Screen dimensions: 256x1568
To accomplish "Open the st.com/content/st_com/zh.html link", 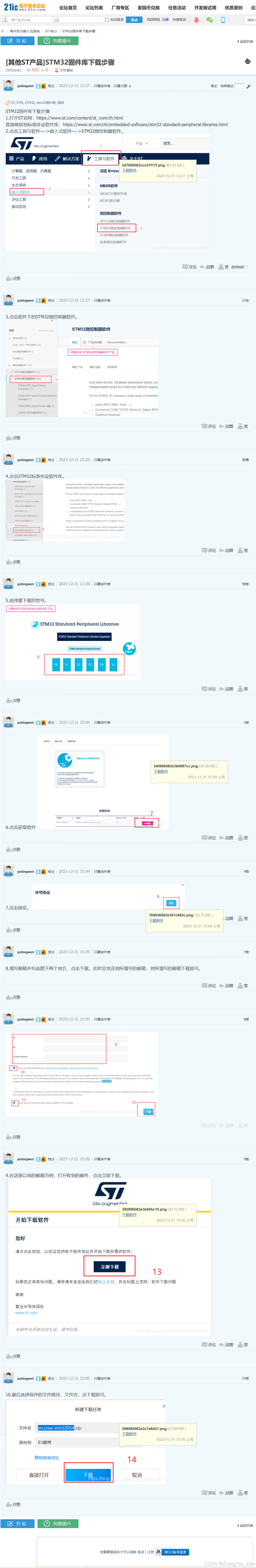I will pyautogui.click(x=80, y=118).
